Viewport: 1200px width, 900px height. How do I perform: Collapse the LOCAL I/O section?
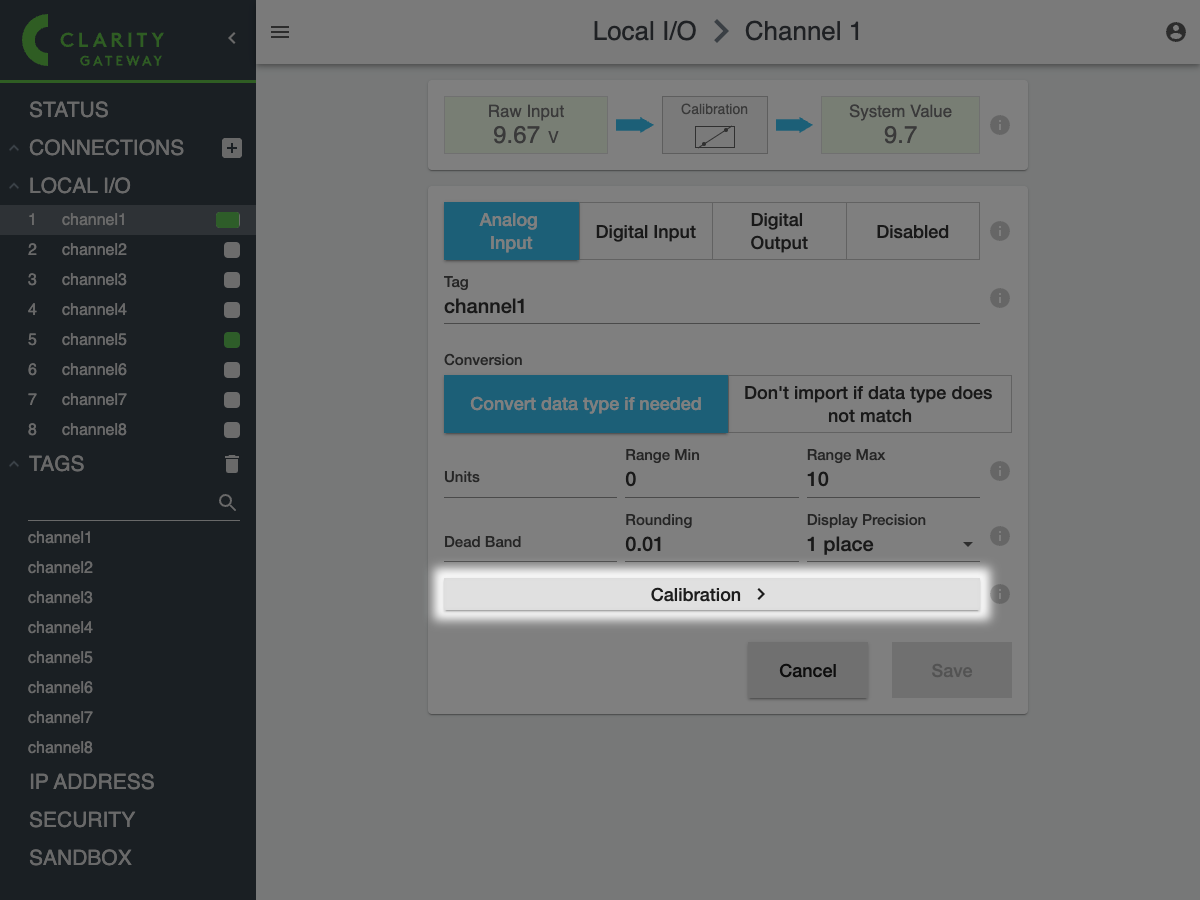tap(15, 186)
